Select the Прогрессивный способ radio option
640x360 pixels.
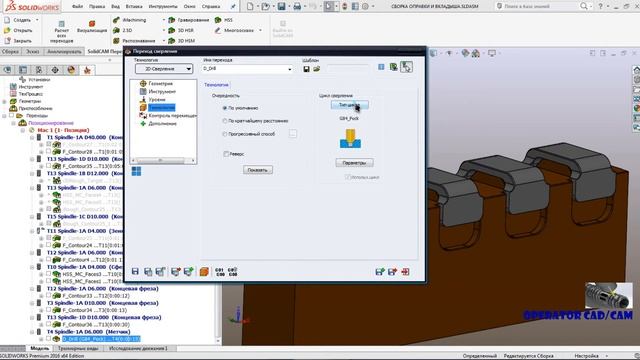pyautogui.click(x=224, y=134)
